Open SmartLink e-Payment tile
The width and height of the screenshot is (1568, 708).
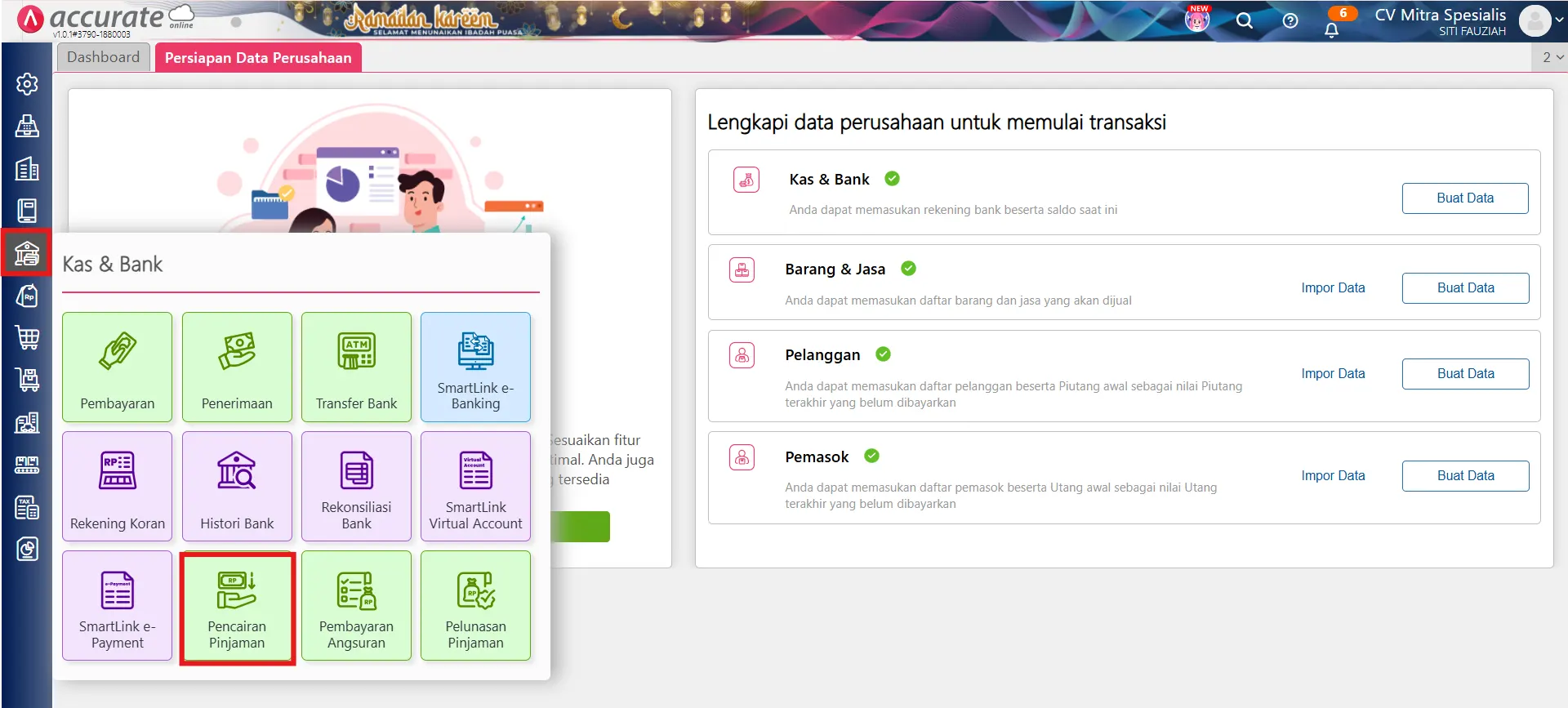tap(118, 605)
